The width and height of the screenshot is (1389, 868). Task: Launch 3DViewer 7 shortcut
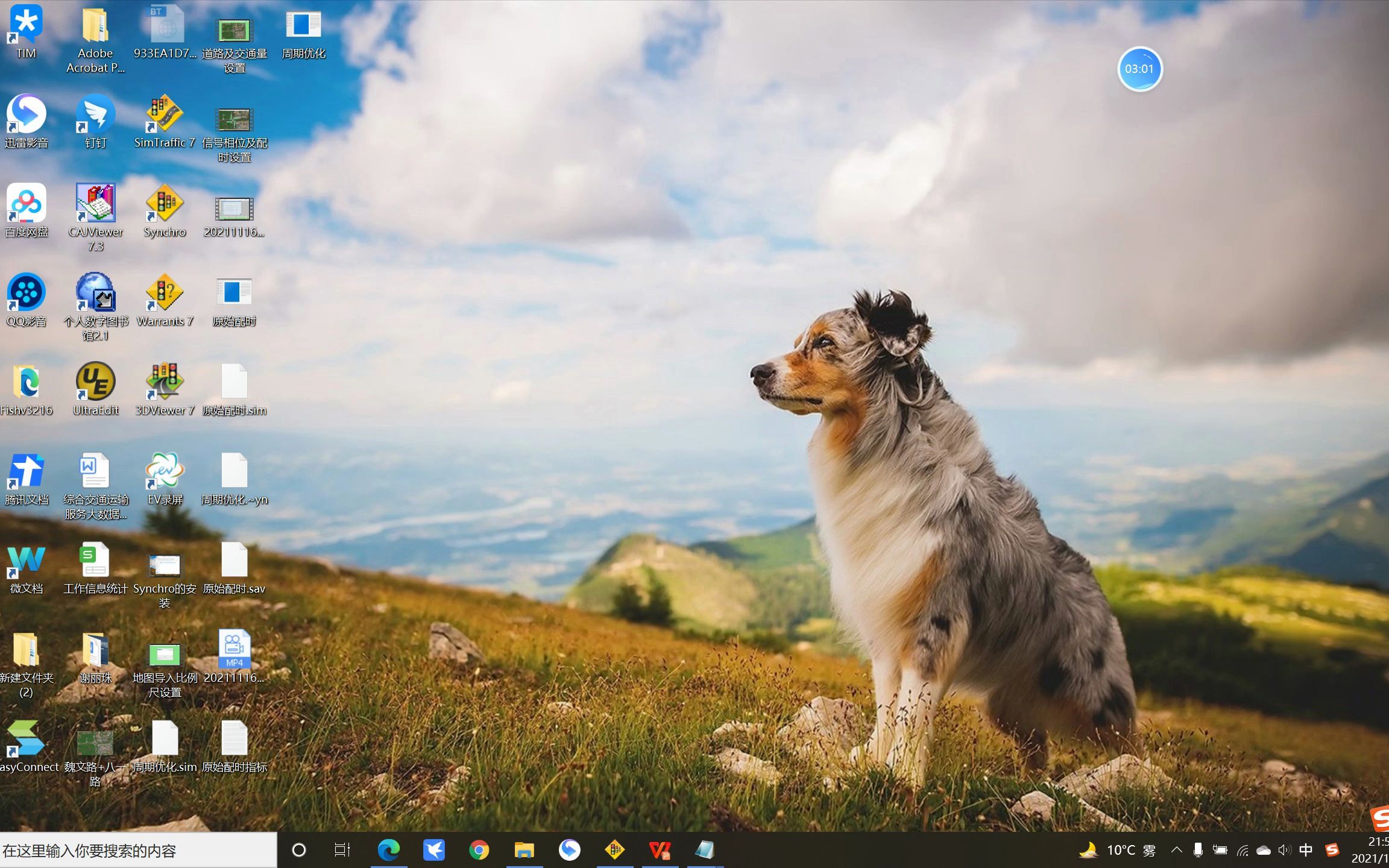pos(165,388)
